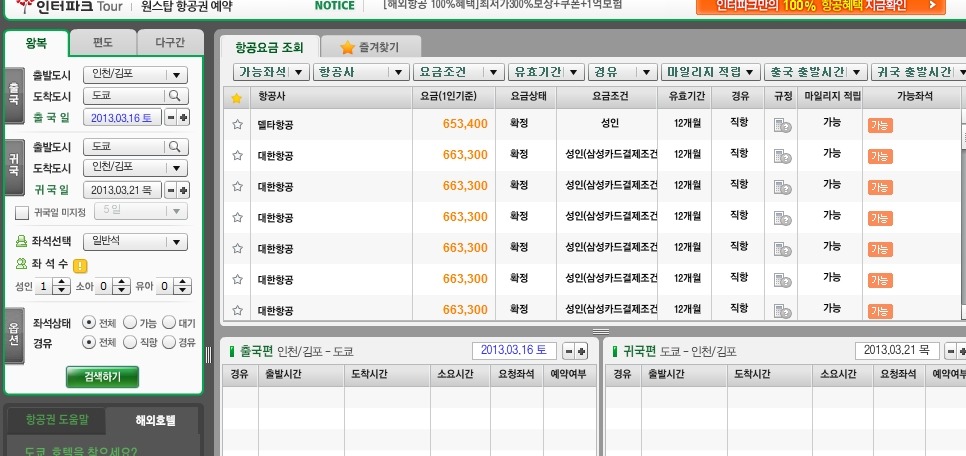Switch to the 편도 trip tab

click(103, 43)
